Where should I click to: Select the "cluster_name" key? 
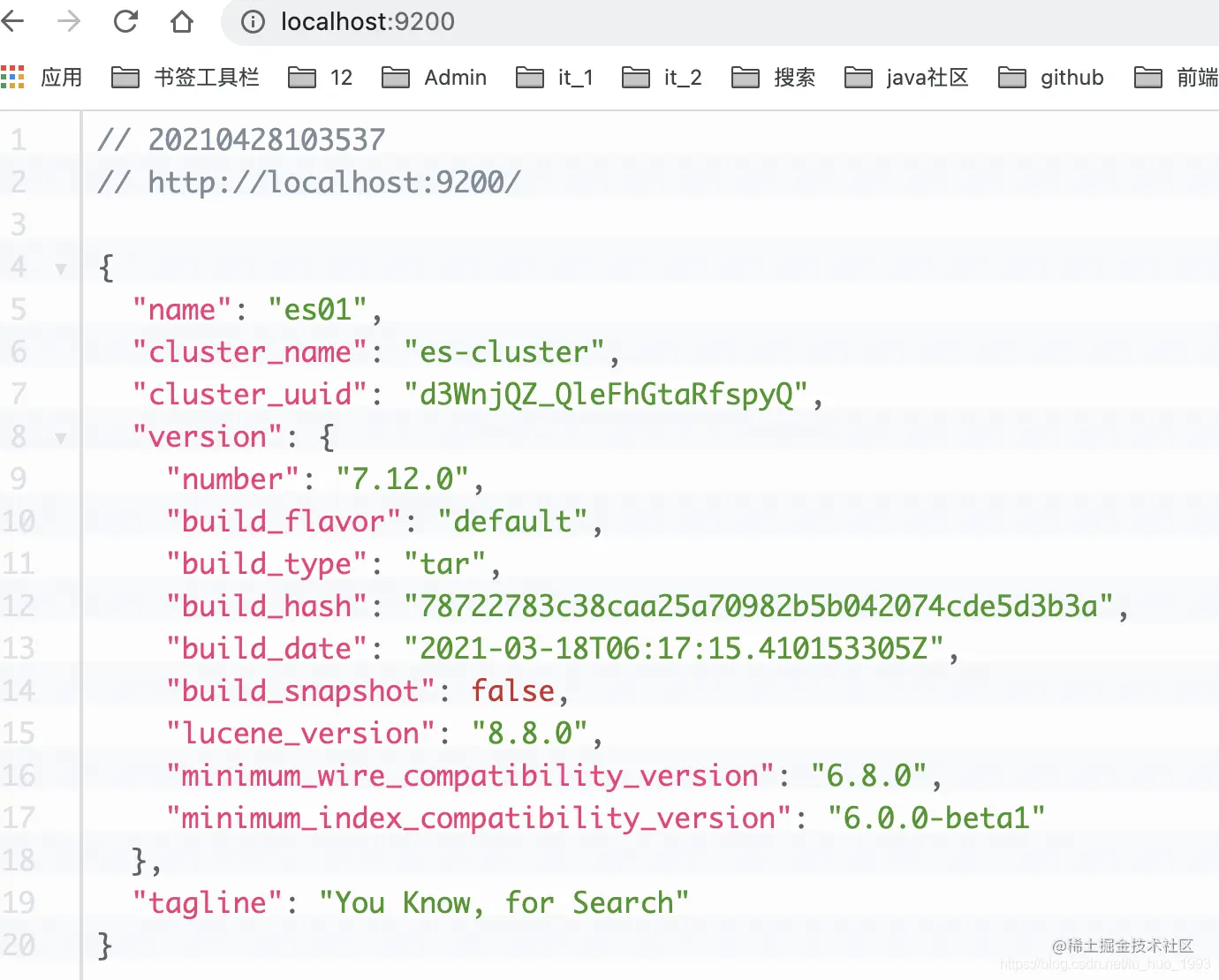point(250,352)
